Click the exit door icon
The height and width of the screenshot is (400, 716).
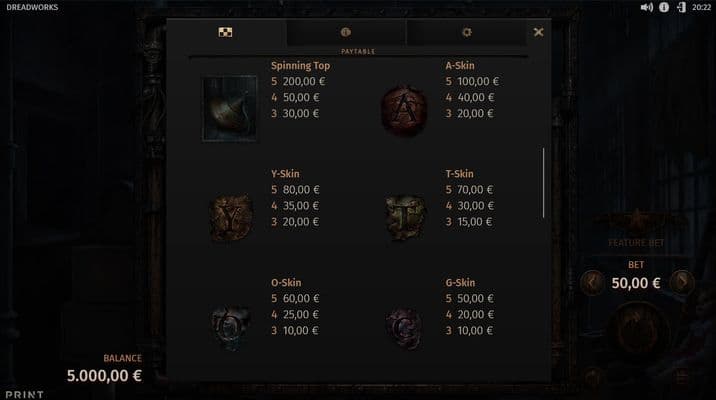tap(681, 7)
